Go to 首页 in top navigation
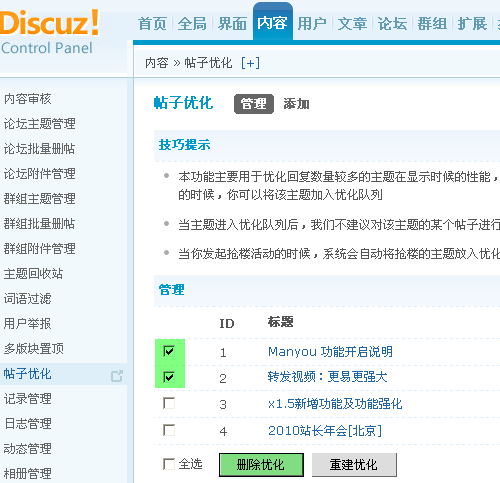The height and width of the screenshot is (483, 500). 152,24
